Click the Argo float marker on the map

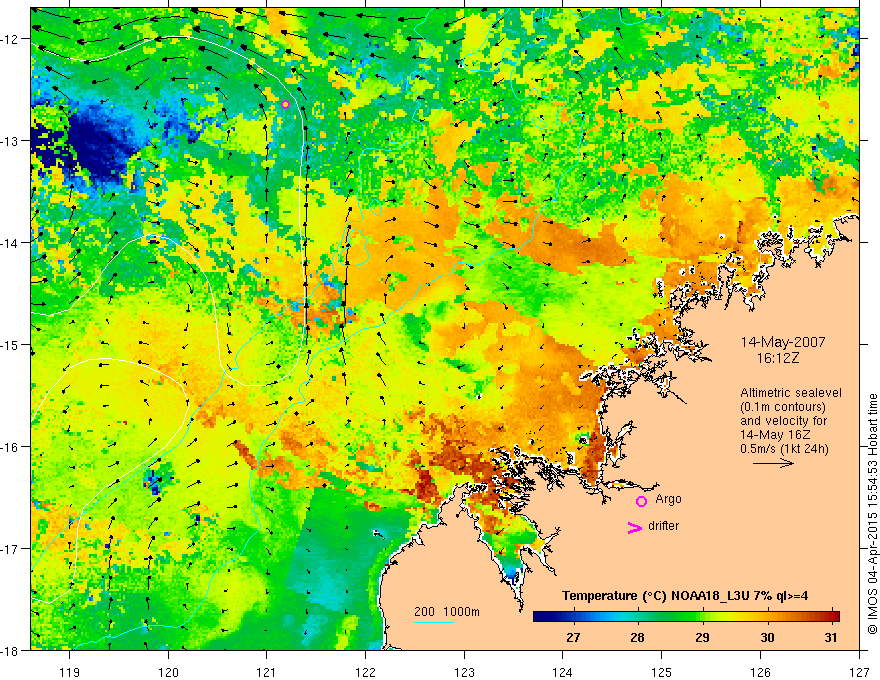[285, 104]
